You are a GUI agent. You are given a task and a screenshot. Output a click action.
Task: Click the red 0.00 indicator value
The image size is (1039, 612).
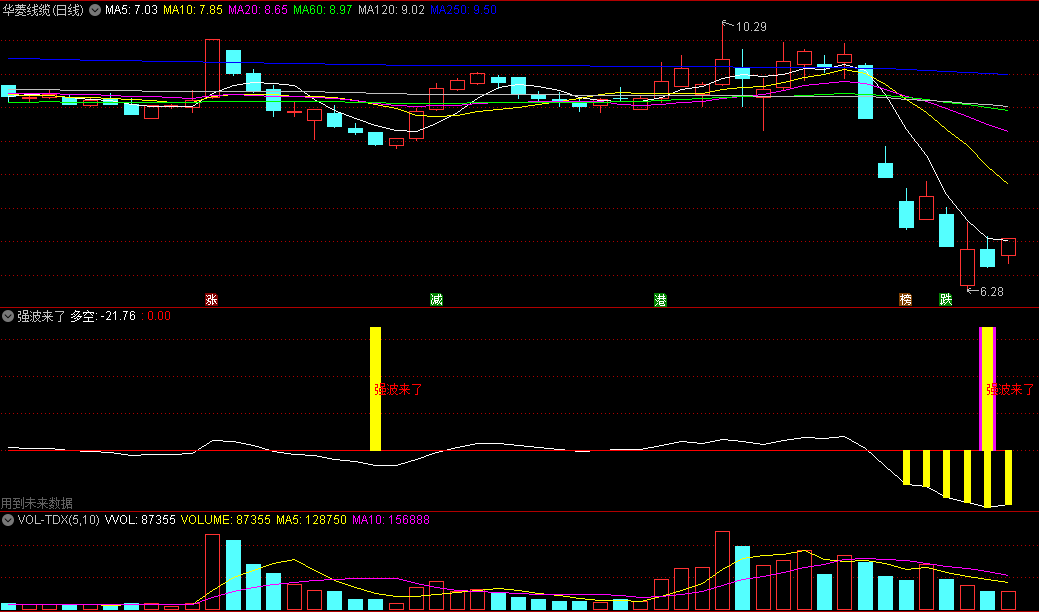click(158, 317)
